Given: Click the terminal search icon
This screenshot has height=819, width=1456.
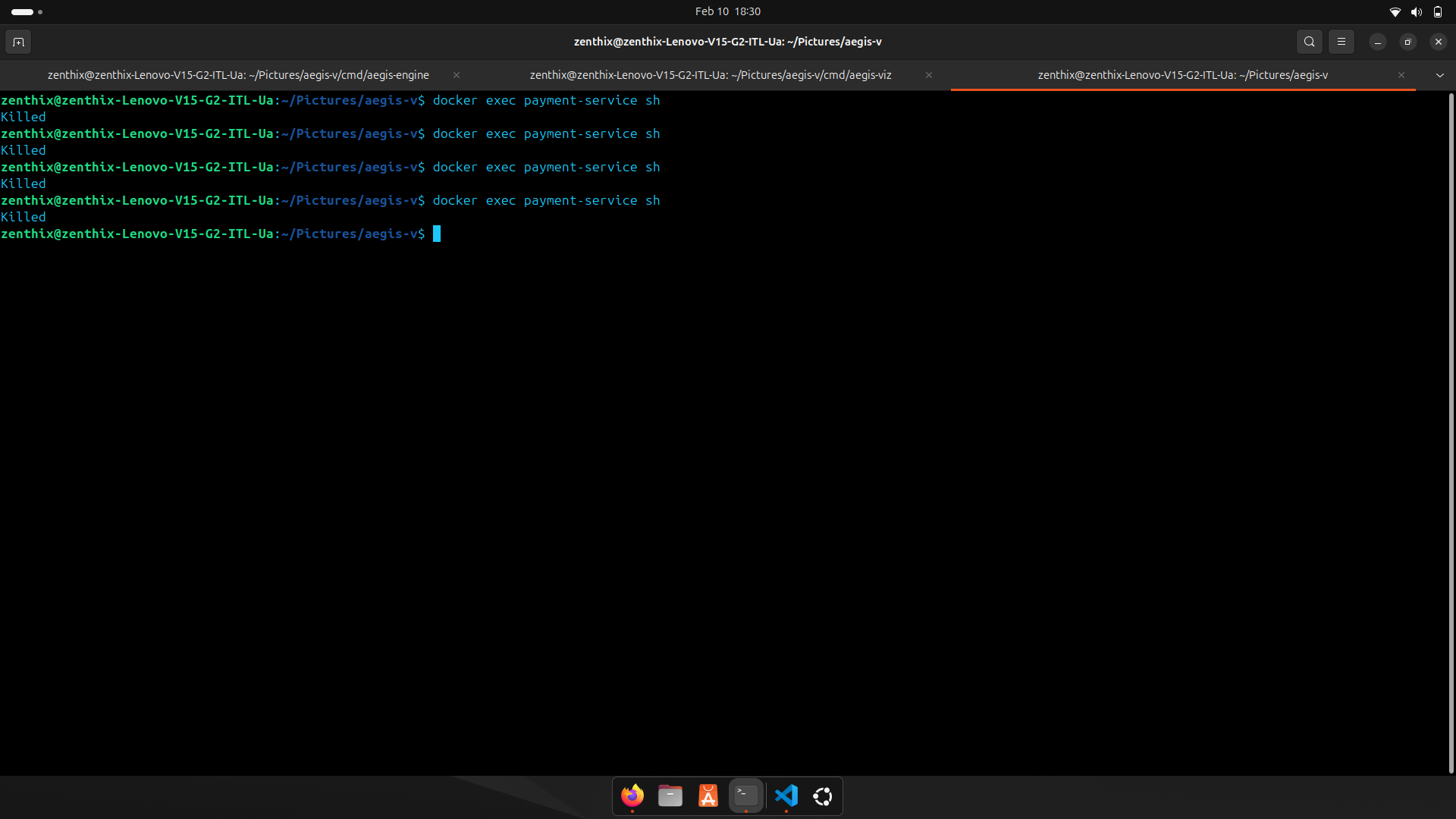Looking at the screenshot, I should click(x=1309, y=42).
